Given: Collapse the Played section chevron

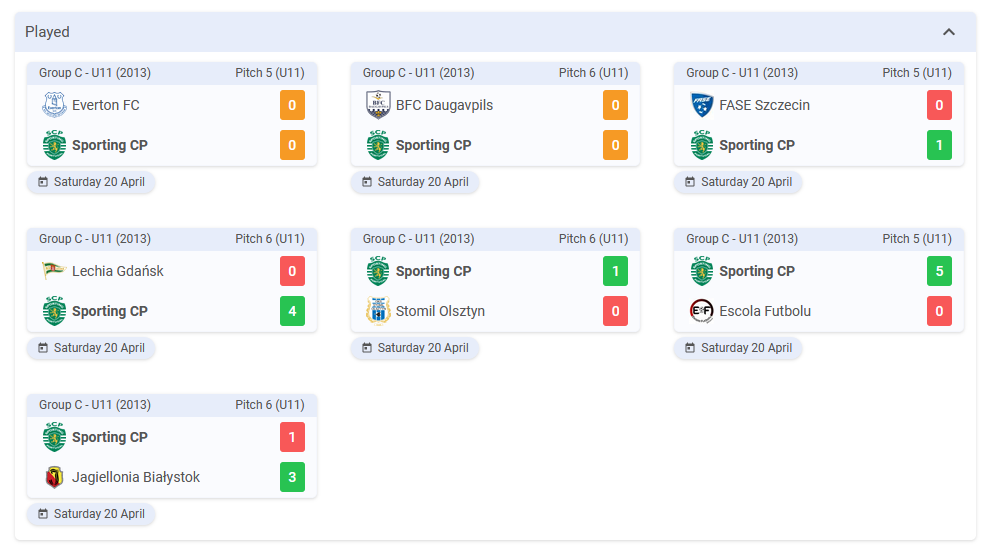Looking at the screenshot, I should tap(949, 32).
